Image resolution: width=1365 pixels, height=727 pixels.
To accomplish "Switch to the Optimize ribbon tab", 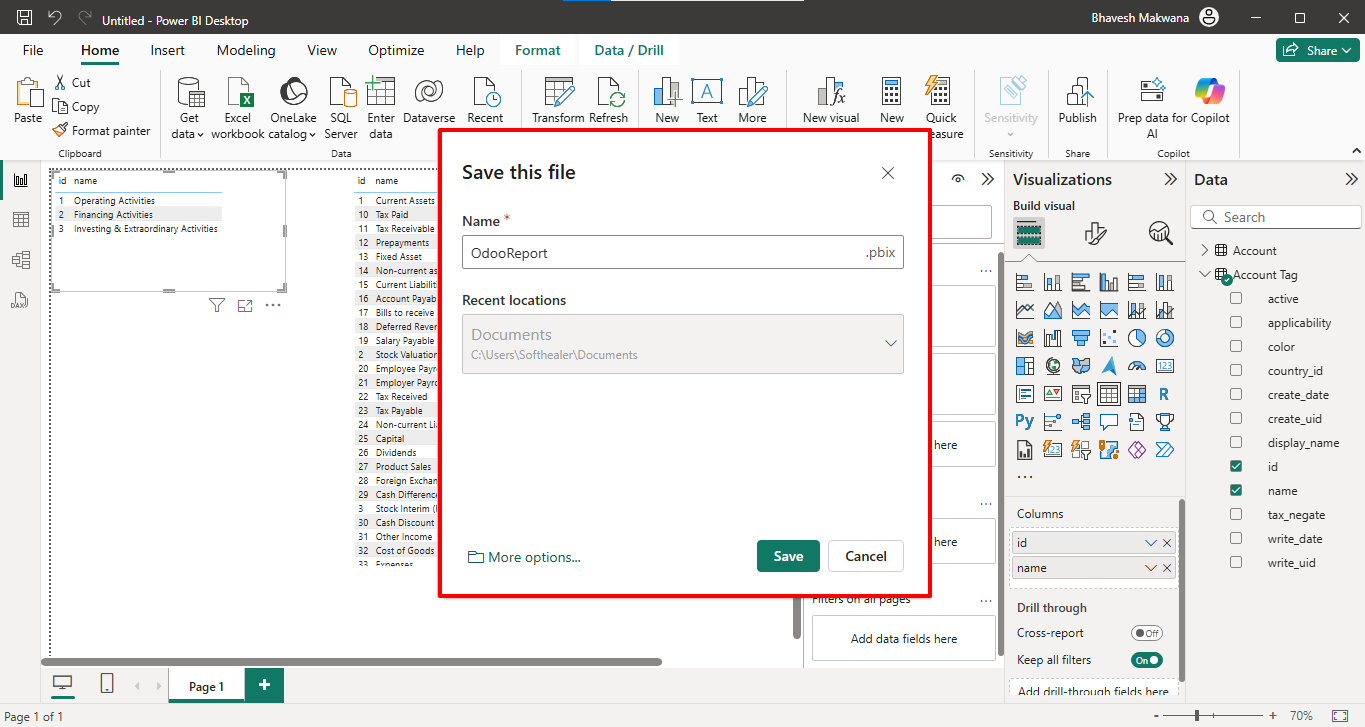I will pyautogui.click(x=396, y=50).
